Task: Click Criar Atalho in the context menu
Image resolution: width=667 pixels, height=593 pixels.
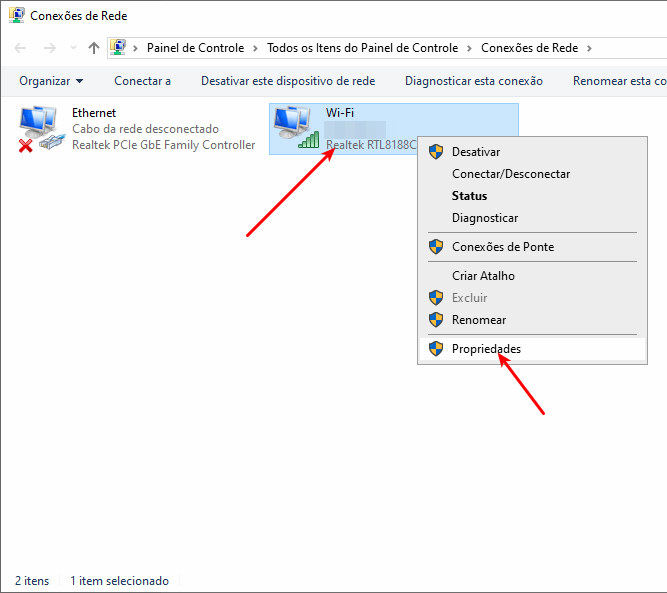Action: (483, 276)
